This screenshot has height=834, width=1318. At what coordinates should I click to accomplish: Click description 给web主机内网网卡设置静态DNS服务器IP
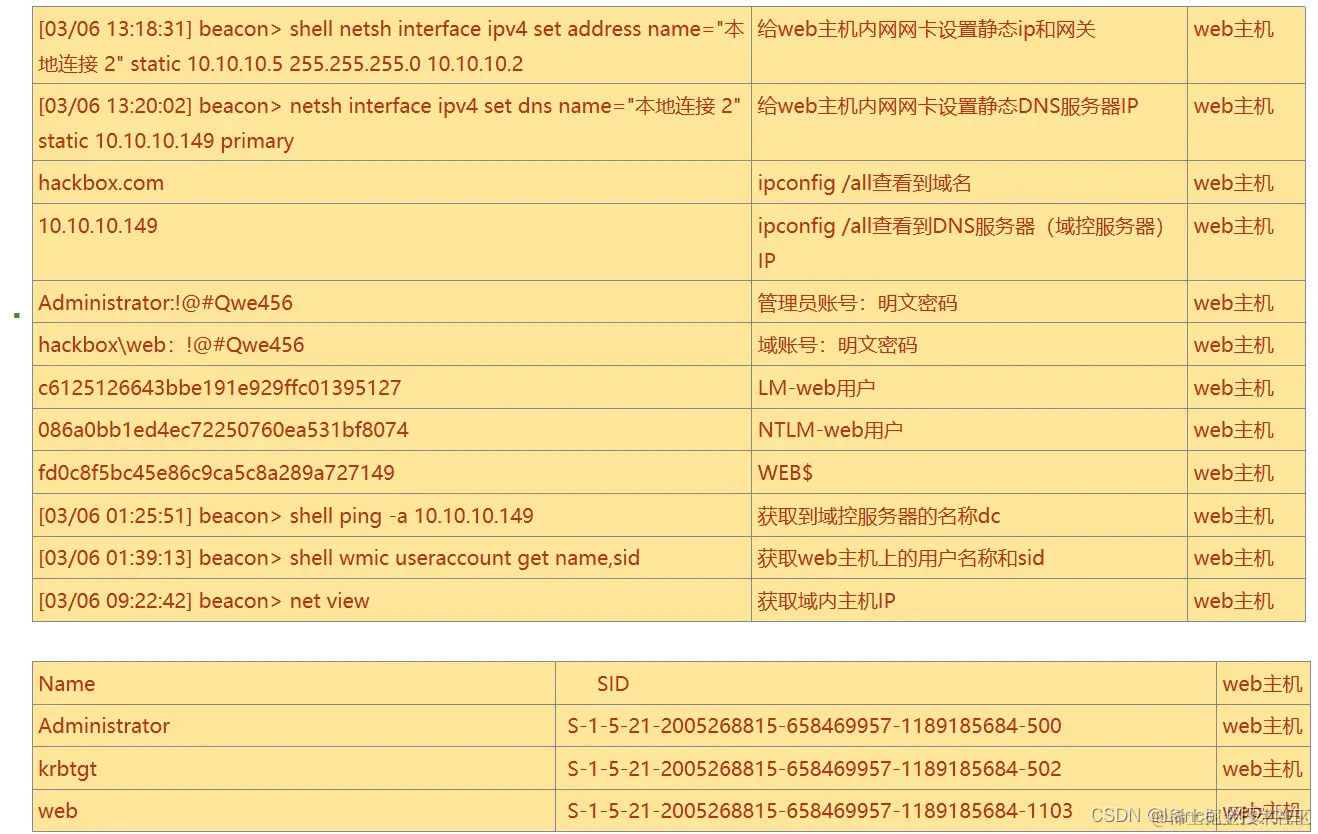[948, 106]
